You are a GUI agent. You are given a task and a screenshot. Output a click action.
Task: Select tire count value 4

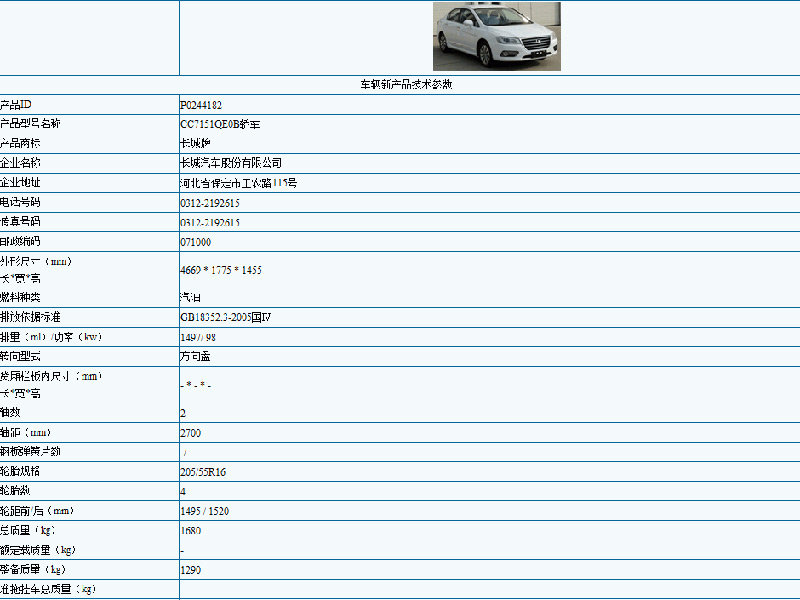pos(183,492)
